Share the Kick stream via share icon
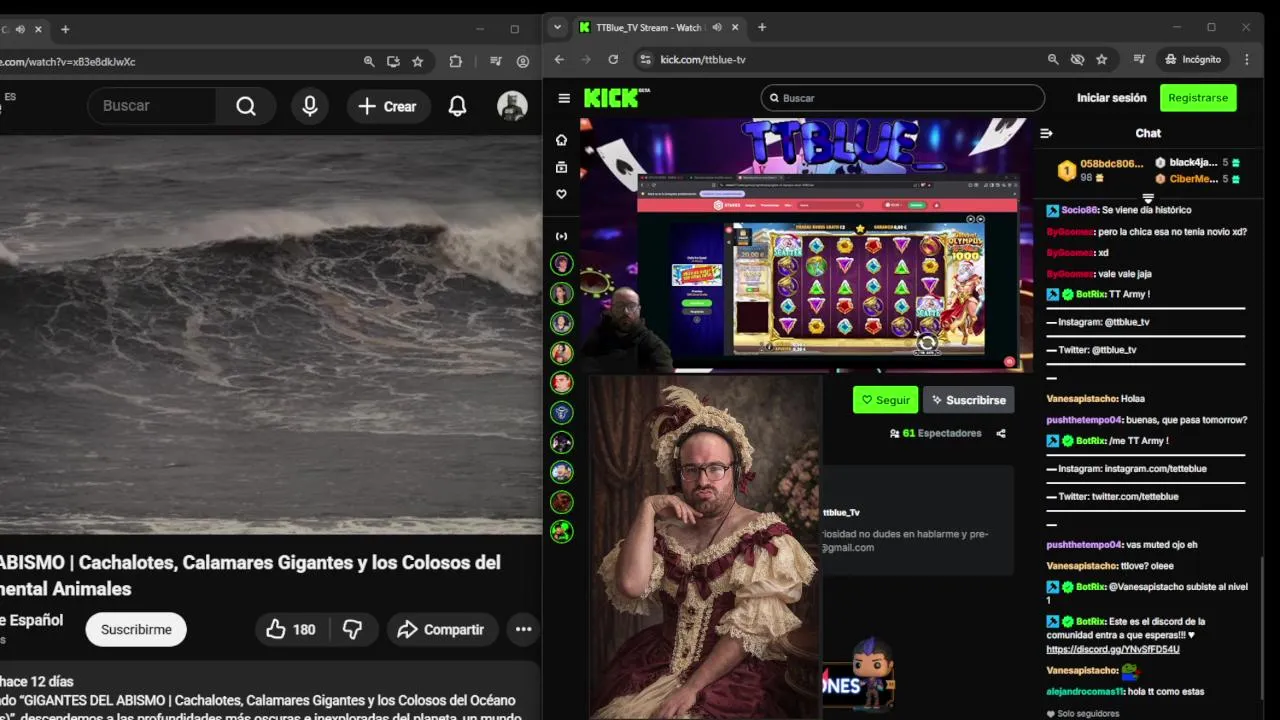 (1001, 433)
